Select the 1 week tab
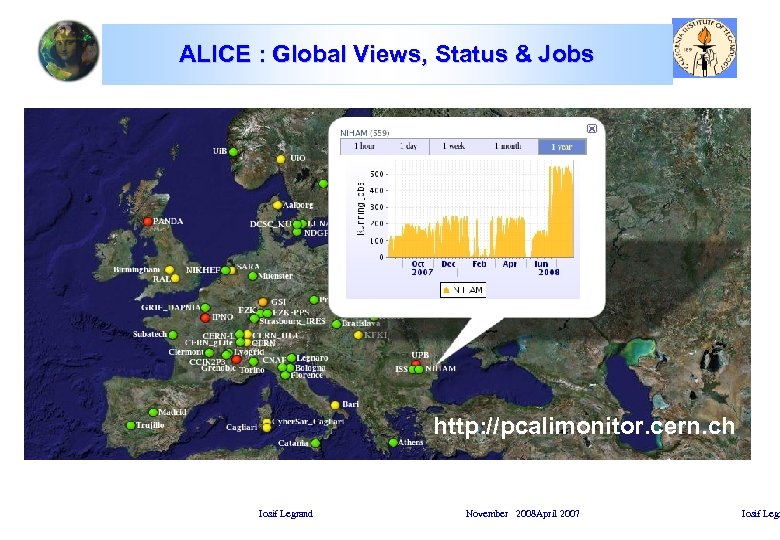The height and width of the screenshot is (540, 780). (x=454, y=146)
